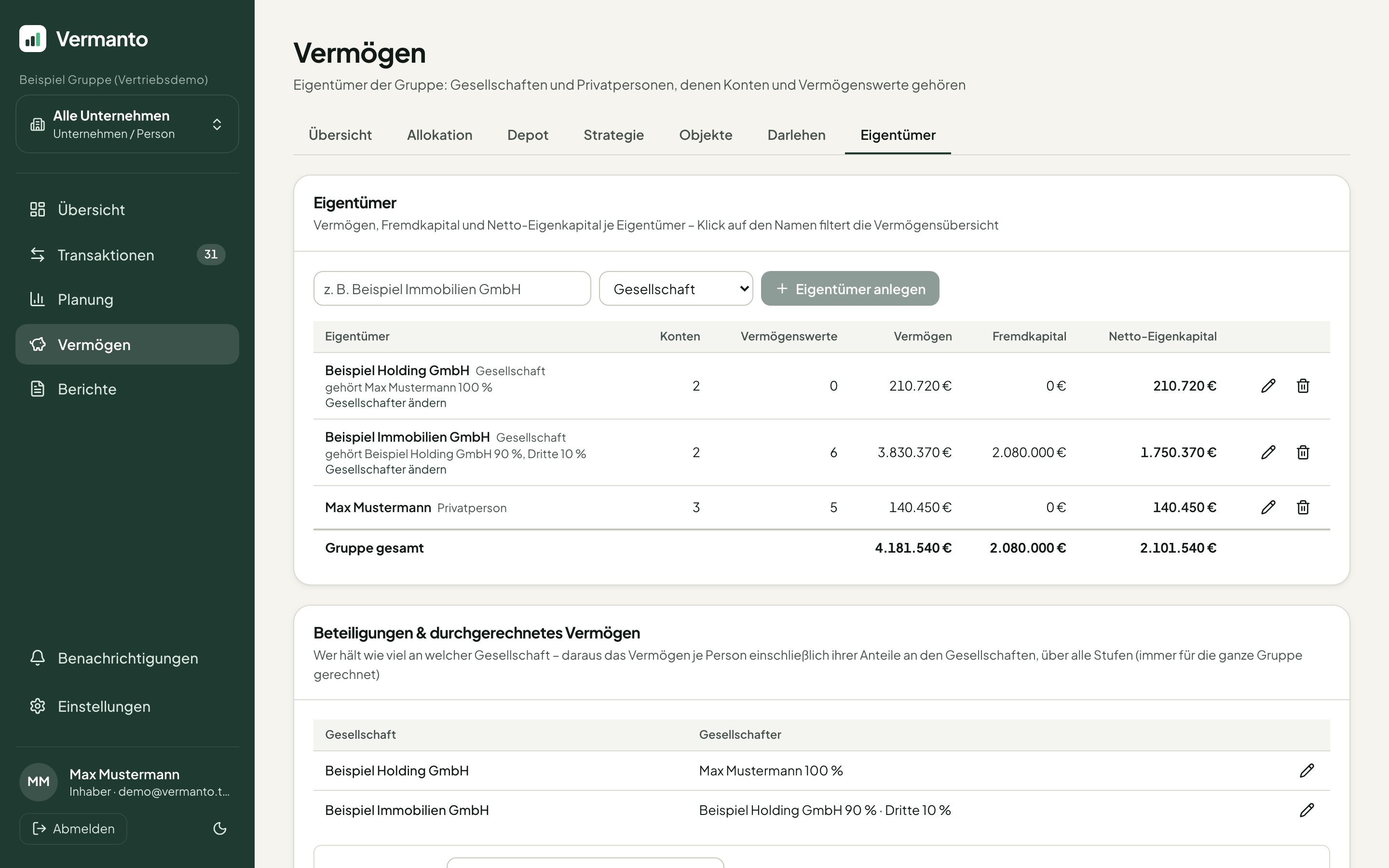Screen dimensions: 1389x868
Task: Expand the Alle Unternehmen selector
Action: (127, 124)
